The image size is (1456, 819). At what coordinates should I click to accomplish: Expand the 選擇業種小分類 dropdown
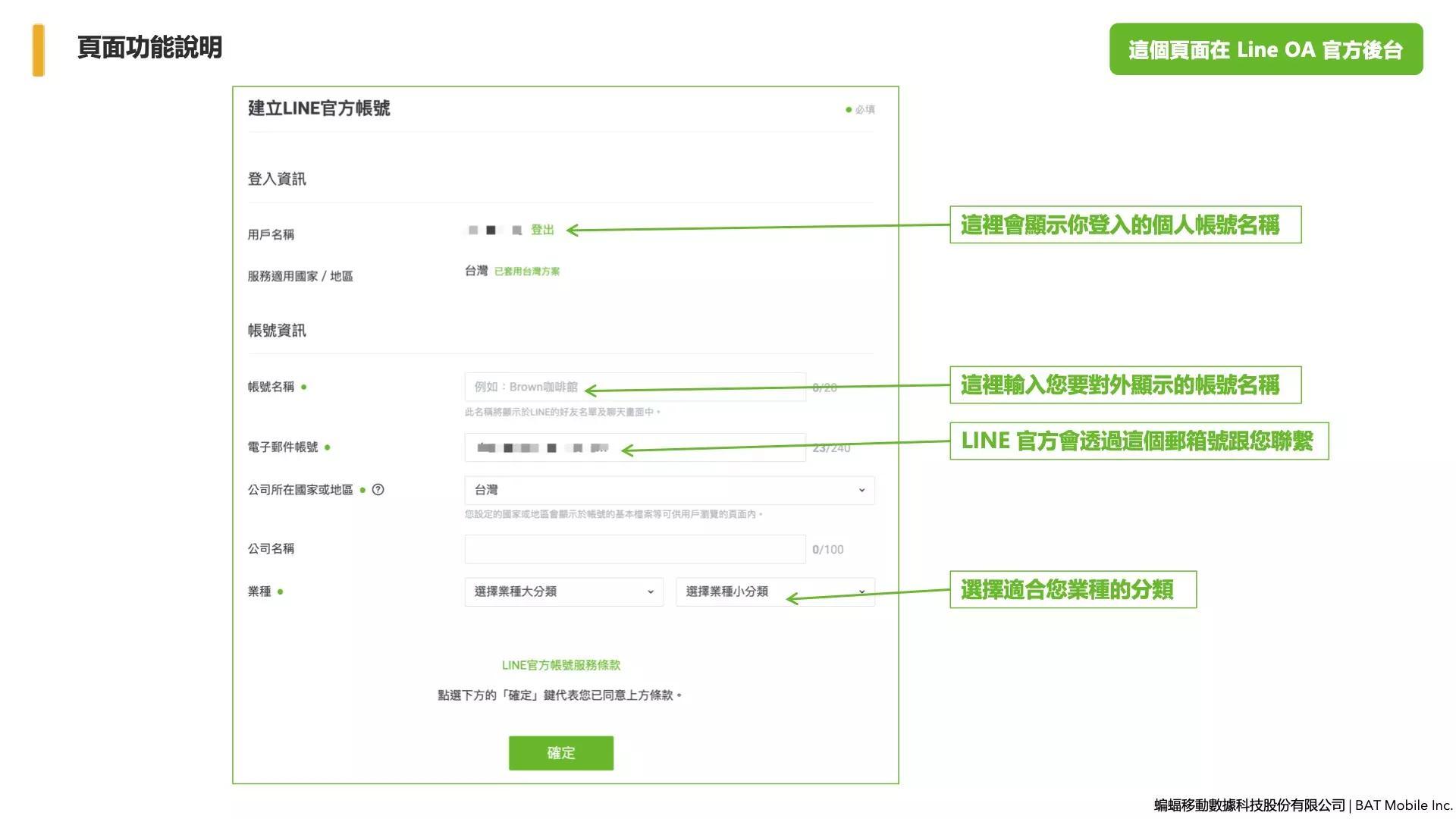click(x=774, y=591)
